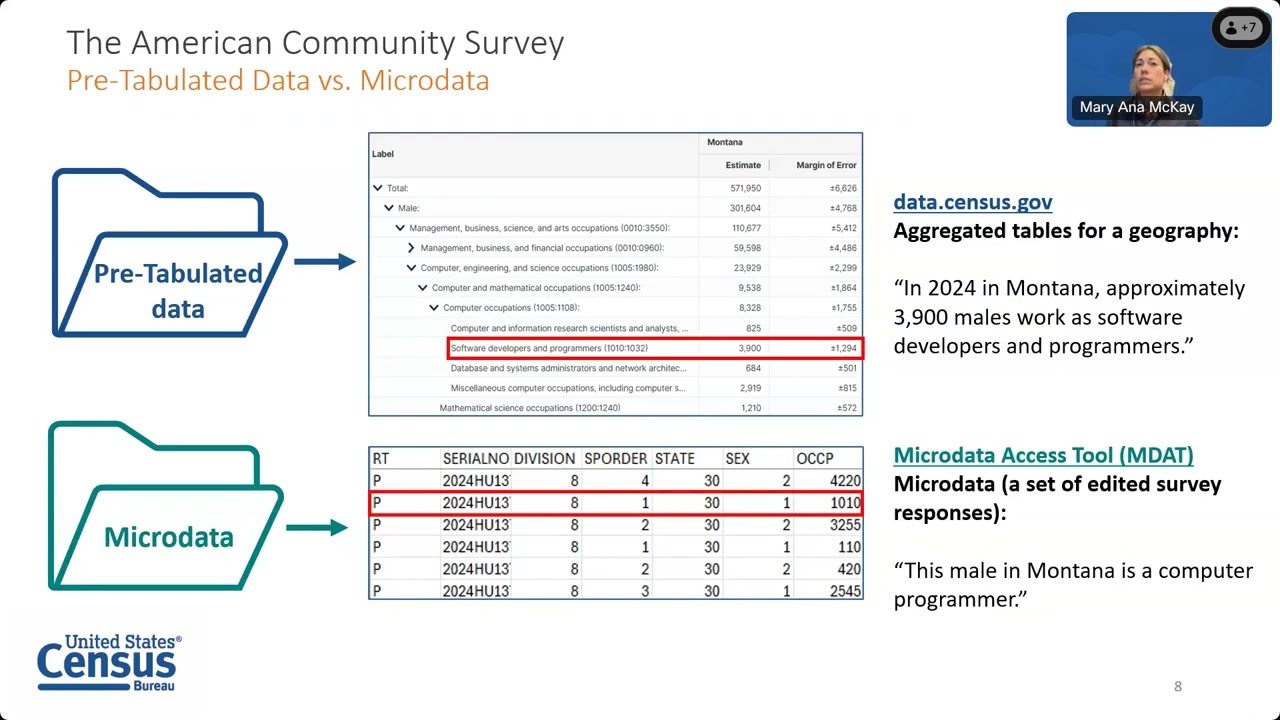Click the 3,900 estimate cell
The width and height of the screenshot is (1280, 720).
750,348
